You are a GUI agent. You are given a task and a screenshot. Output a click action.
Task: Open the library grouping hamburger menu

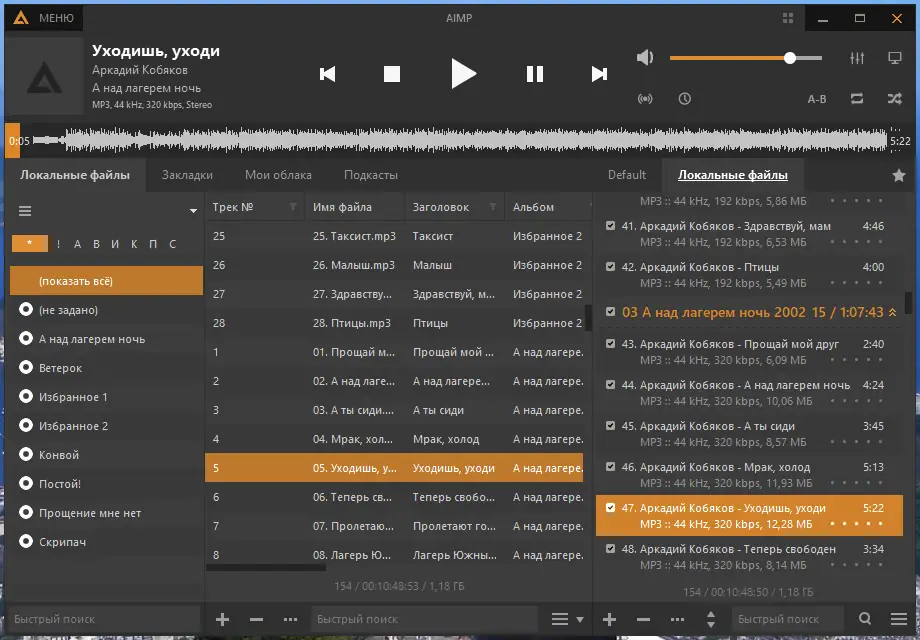click(25, 211)
